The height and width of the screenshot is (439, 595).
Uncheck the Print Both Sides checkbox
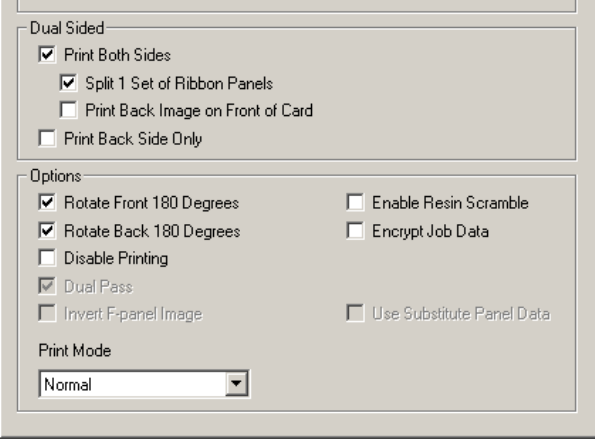click(x=47, y=54)
